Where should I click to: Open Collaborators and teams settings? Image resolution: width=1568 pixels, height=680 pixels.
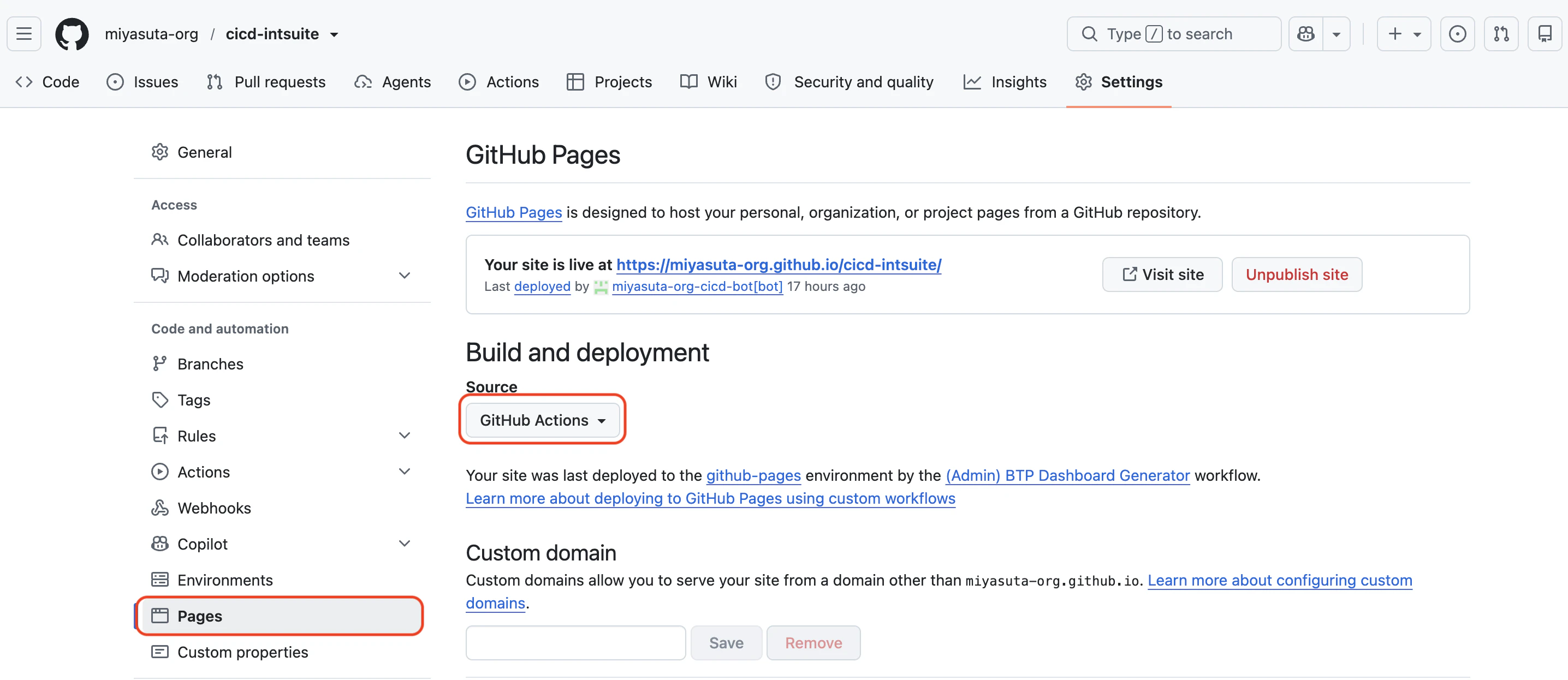tap(282, 240)
